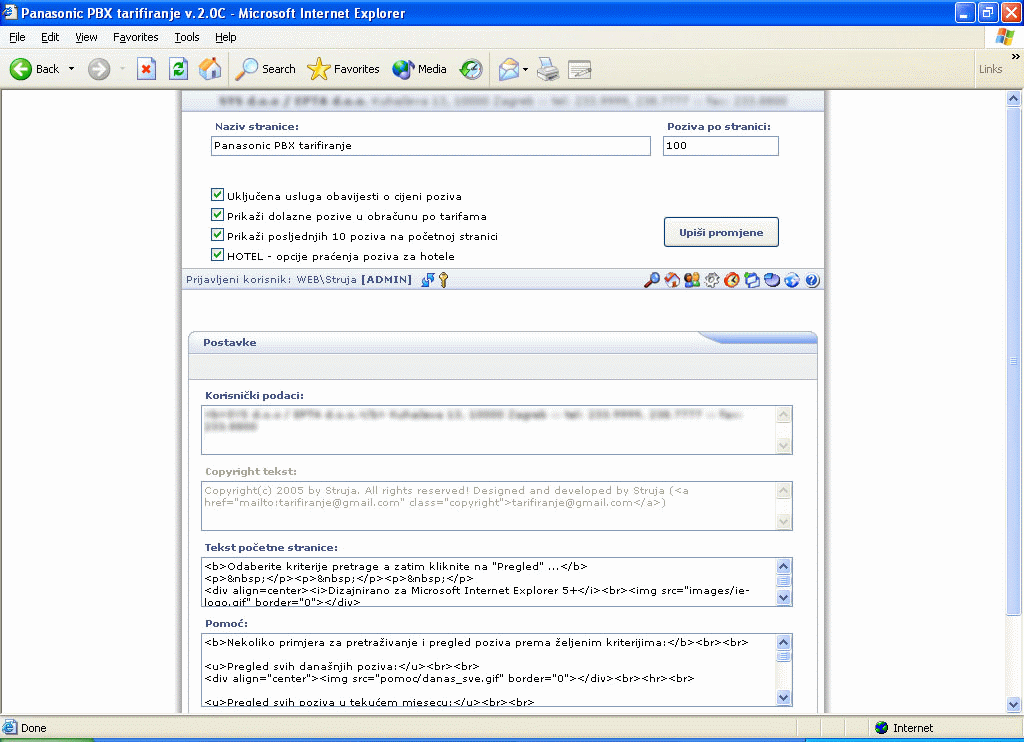This screenshot has width=1024, height=742.
Task: Open the View menu
Action: coord(86,37)
